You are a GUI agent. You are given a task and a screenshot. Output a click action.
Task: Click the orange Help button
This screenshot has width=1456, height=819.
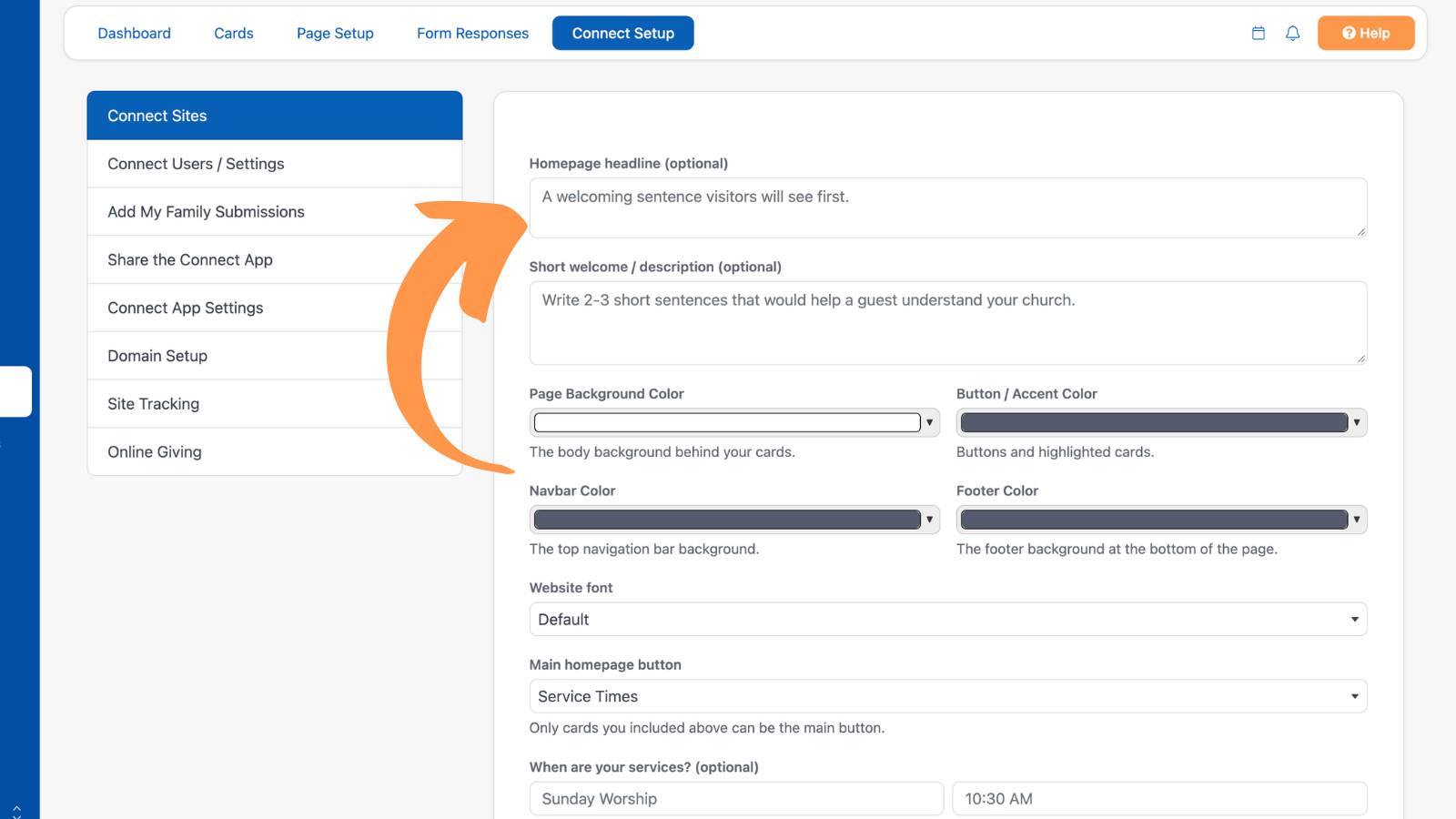coord(1366,33)
